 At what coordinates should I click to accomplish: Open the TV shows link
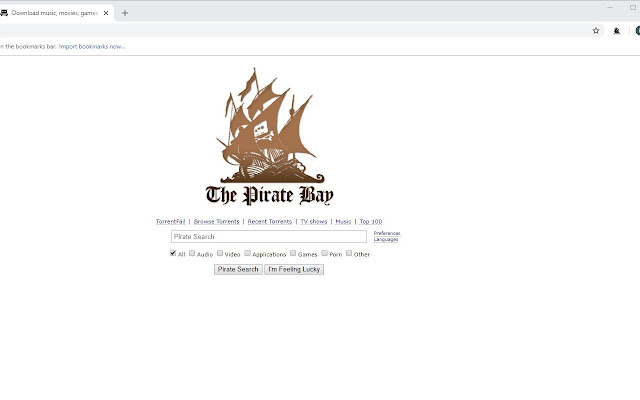313,222
